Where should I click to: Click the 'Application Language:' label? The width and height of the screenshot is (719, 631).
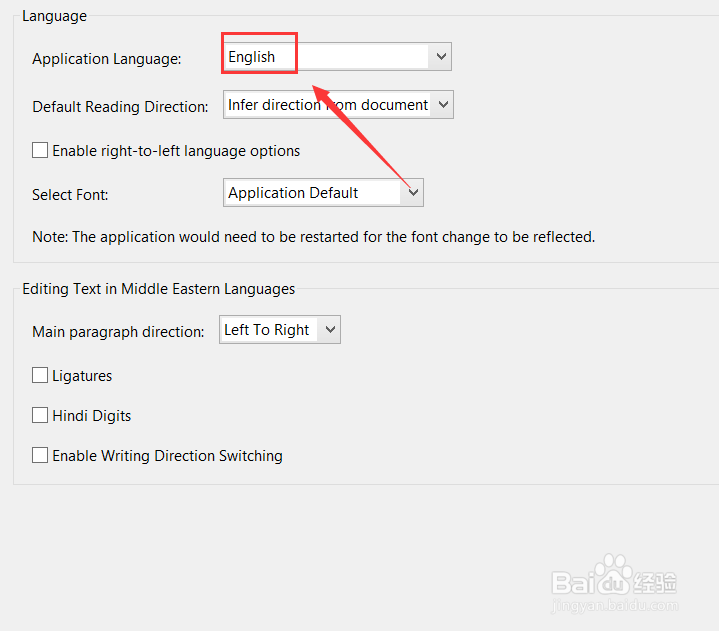coord(107,59)
